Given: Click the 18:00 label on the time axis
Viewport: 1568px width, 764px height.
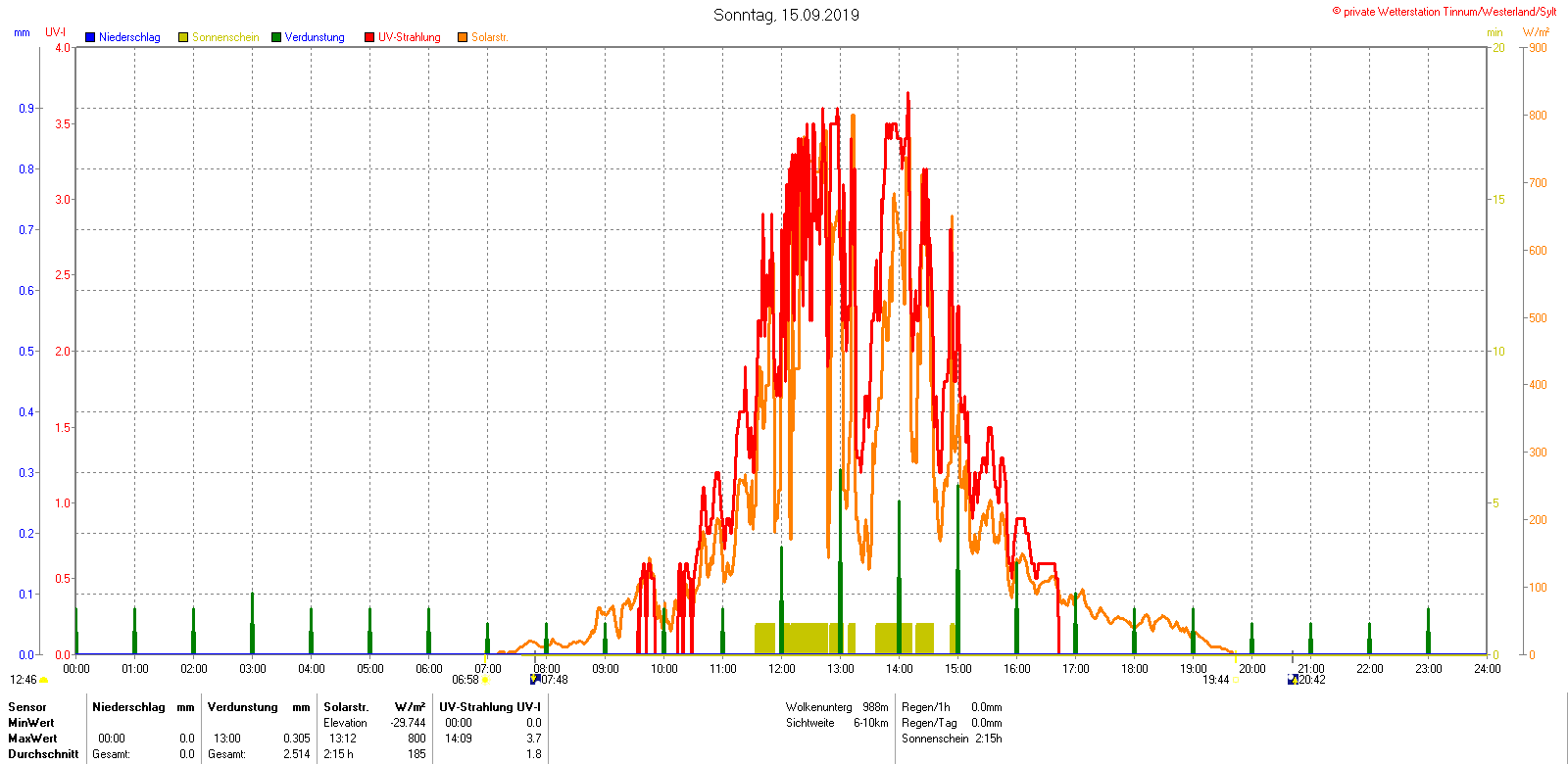Looking at the screenshot, I should tap(1135, 669).
